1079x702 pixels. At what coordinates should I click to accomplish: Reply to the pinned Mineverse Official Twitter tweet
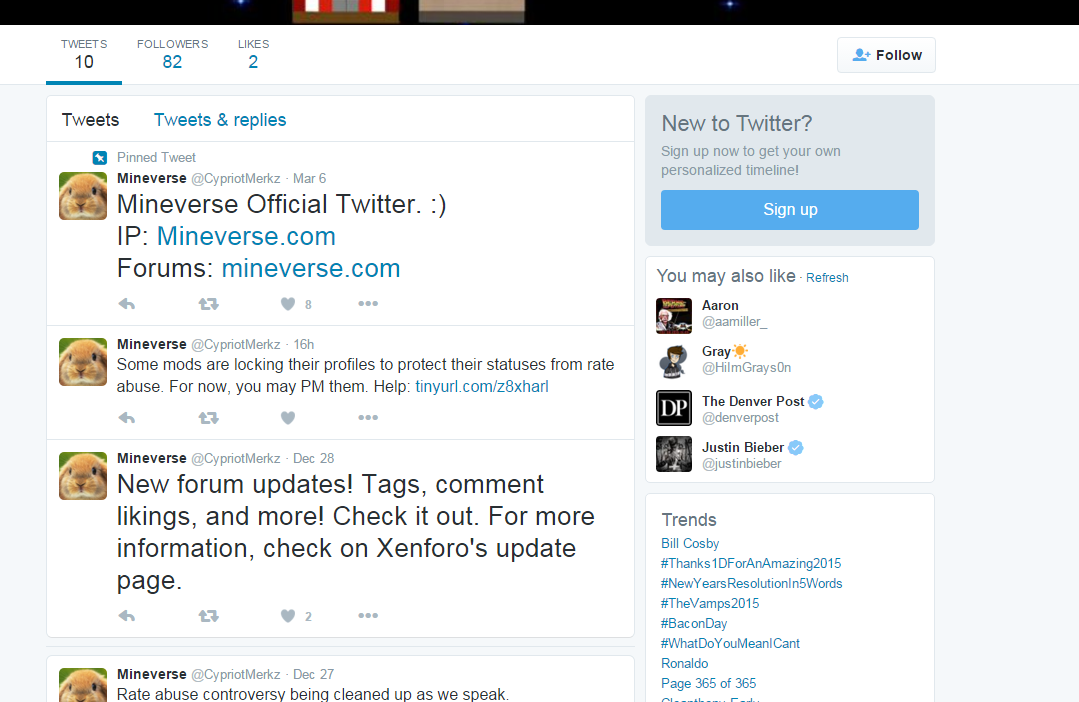click(127, 304)
